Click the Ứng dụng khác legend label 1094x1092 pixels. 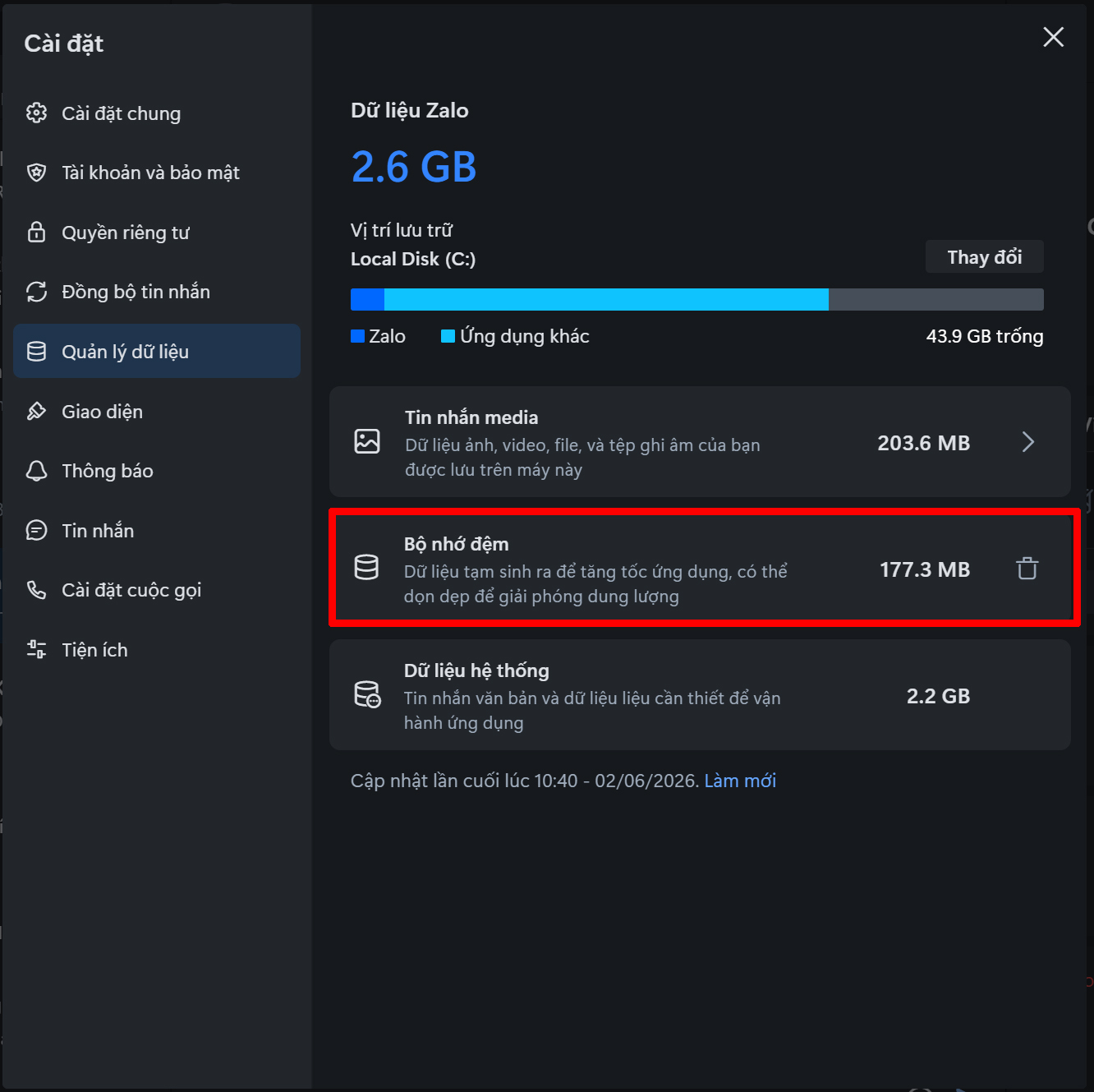point(525,336)
